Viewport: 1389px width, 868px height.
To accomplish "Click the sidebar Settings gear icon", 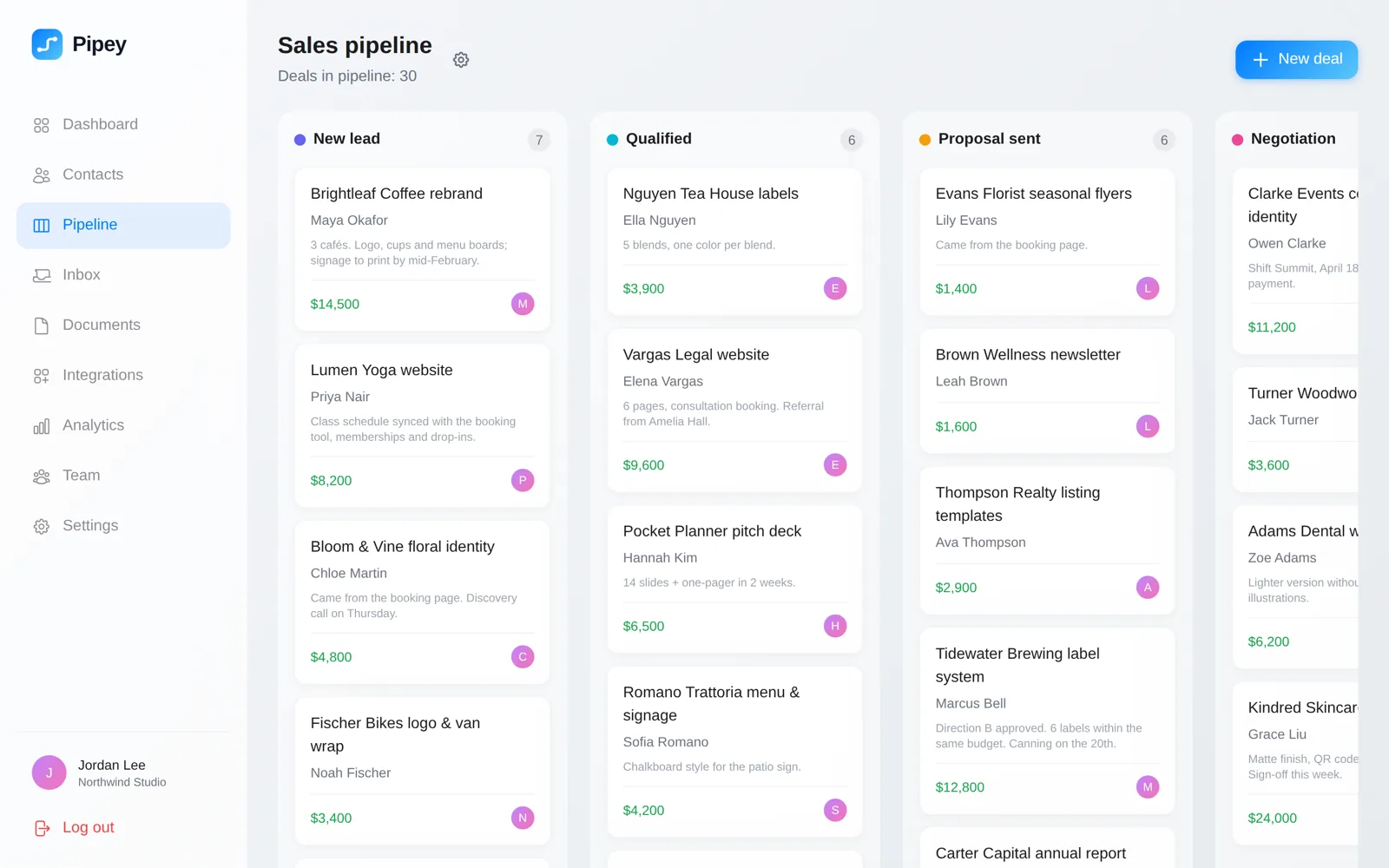I will coord(41,526).
